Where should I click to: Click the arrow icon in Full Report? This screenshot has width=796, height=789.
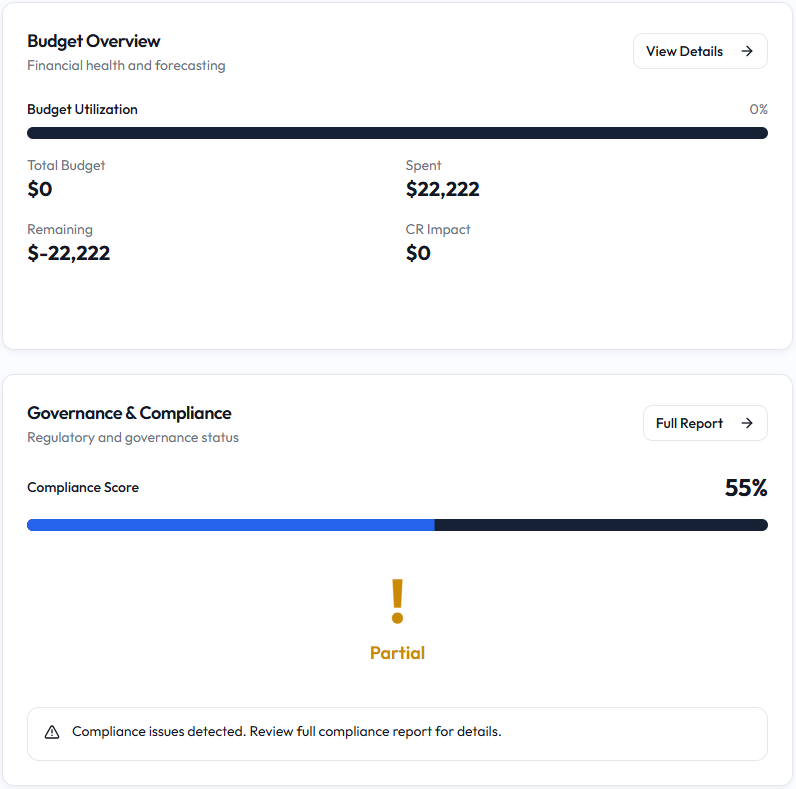click(x=747, y=423)
